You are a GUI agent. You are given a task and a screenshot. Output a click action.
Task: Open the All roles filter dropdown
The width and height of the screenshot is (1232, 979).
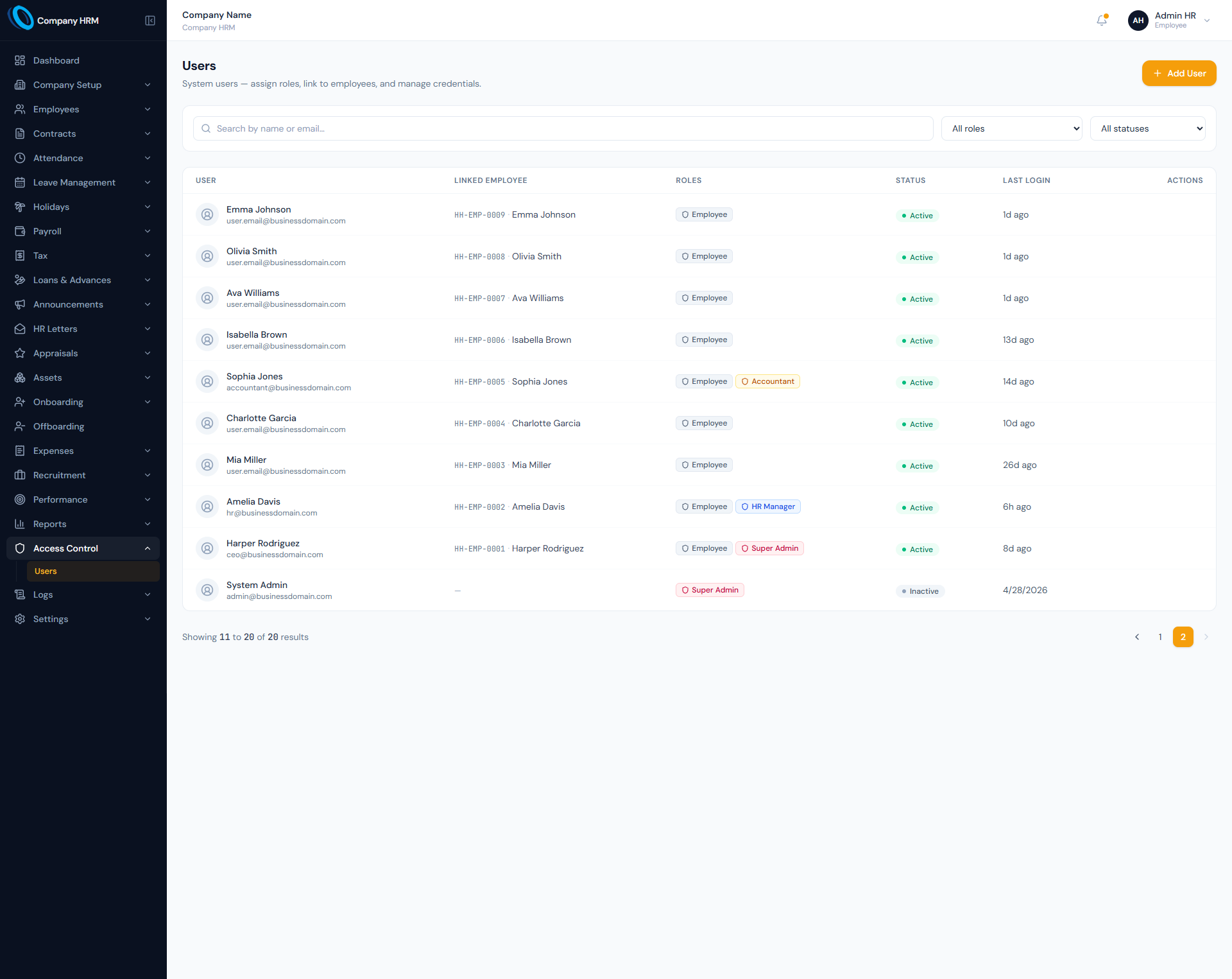pos(1011,128)
